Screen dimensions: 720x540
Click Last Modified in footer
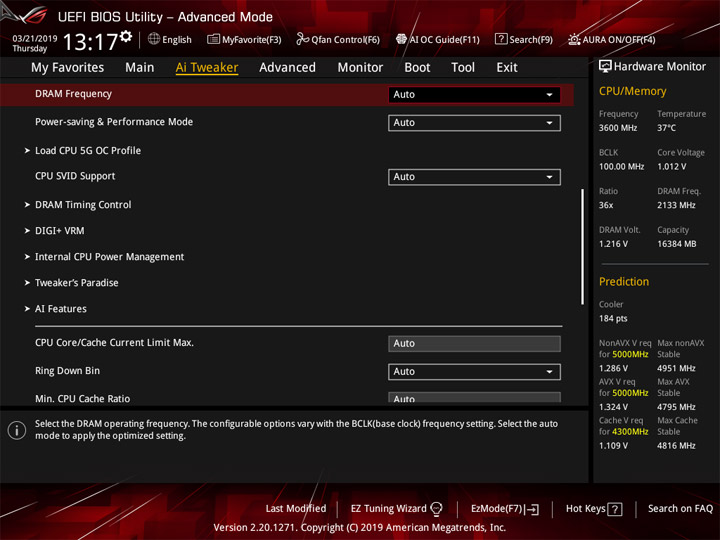pyautogui.click(x=296, y=509)
